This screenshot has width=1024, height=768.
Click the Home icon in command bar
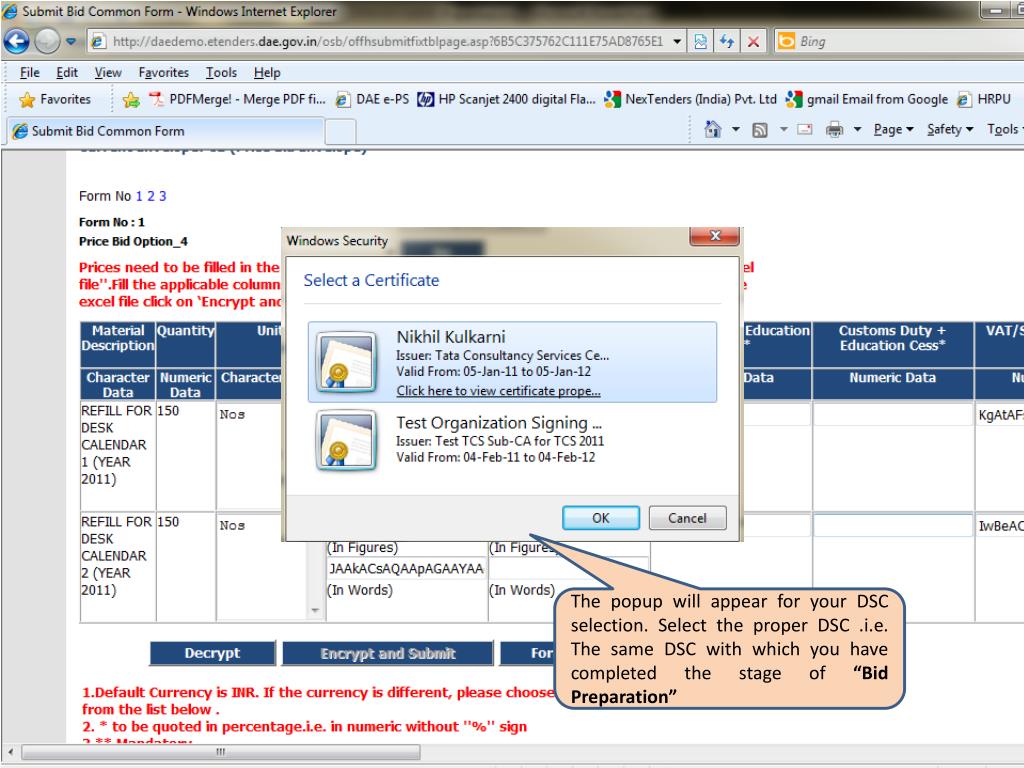coord(712,129)
